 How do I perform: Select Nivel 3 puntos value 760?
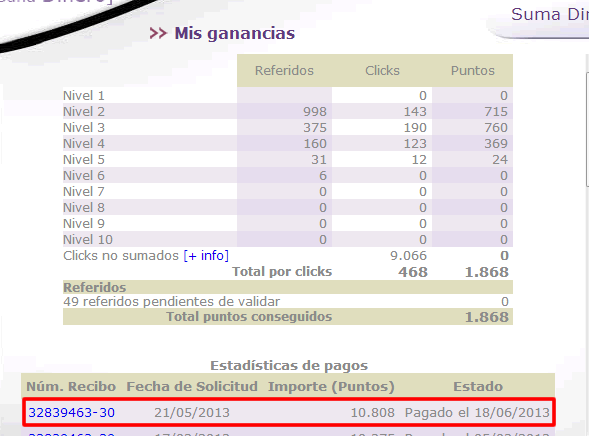[x=496, y=128]
